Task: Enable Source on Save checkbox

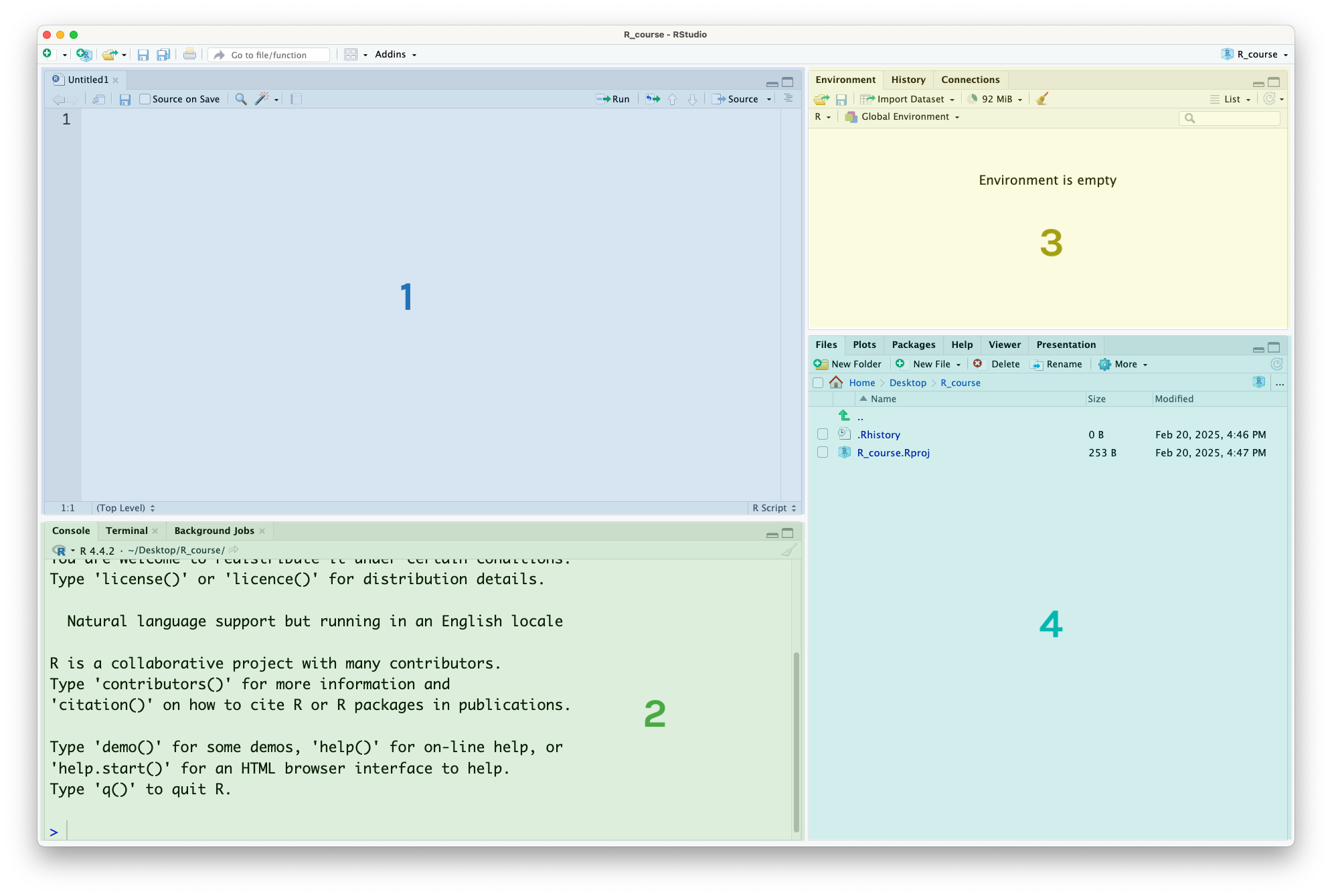Action: [x=145, y=99]
